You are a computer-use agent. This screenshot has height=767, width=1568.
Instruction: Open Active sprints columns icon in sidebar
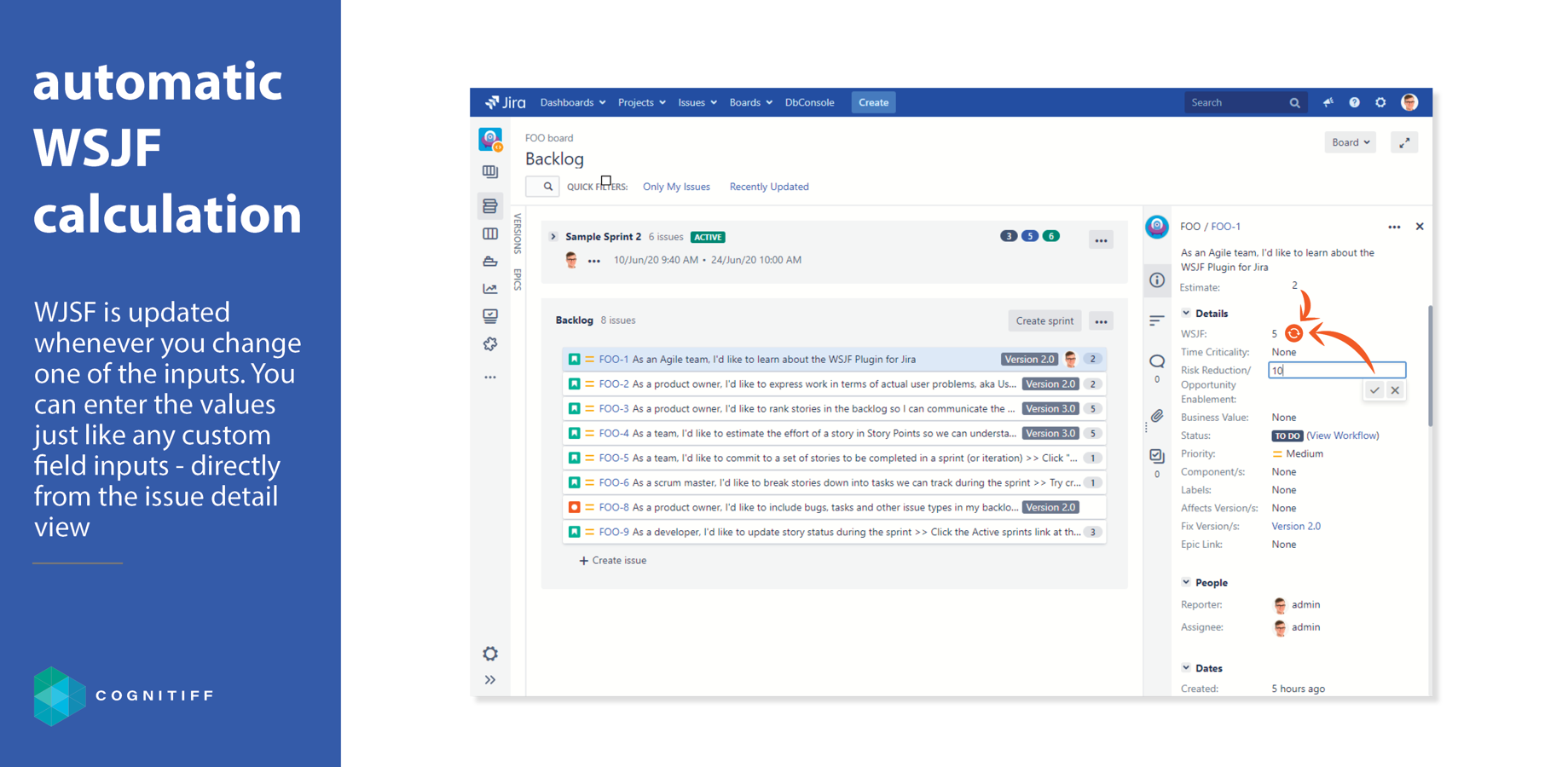(x=490, y=234)
